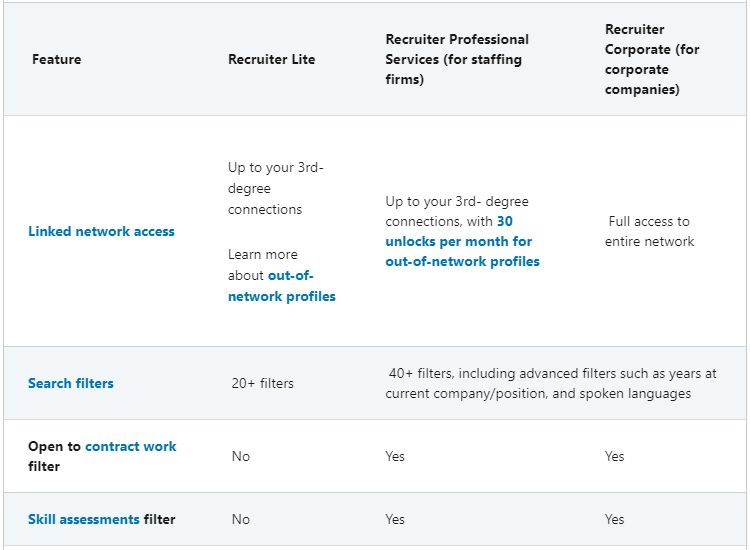Click Yes for Professional Services skill assessments
Screen dimensions: 750x550
395,519
